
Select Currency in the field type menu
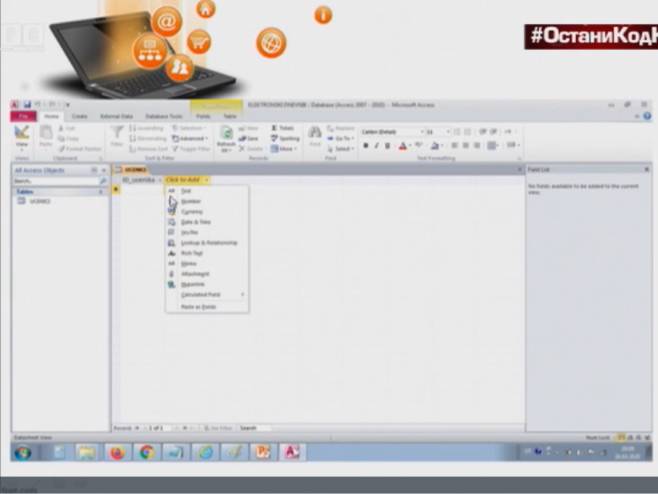click(x=207, y=212)
